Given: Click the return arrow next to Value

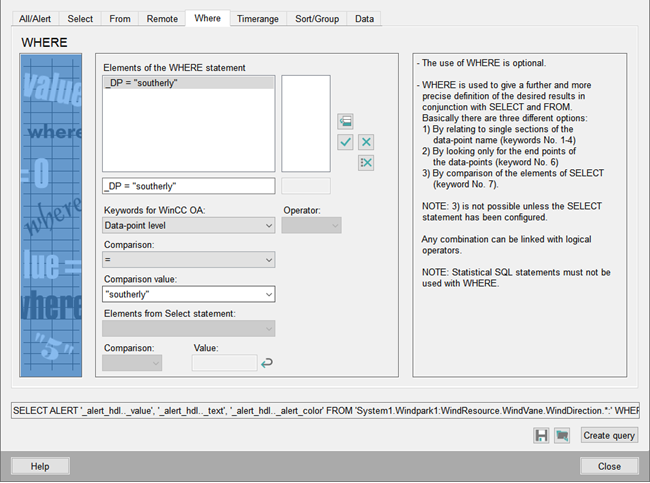Looking at the screenshot, I should coord(266,363).
